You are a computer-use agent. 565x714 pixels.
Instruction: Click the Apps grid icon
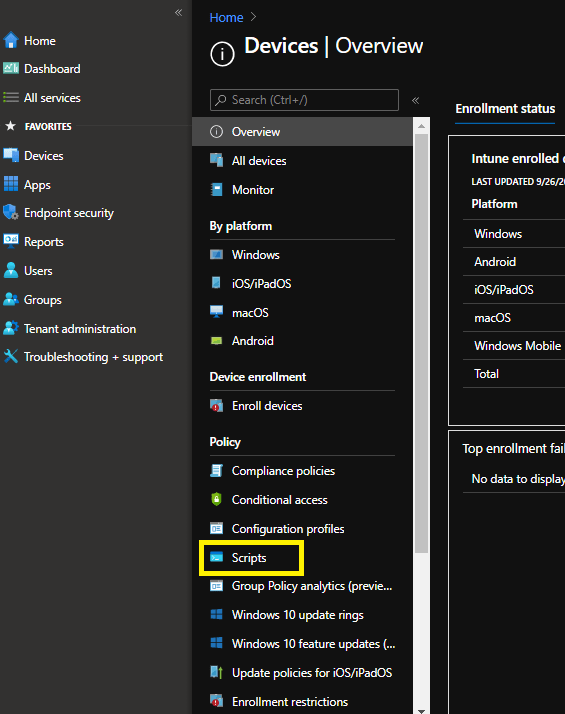click(10, 184)
